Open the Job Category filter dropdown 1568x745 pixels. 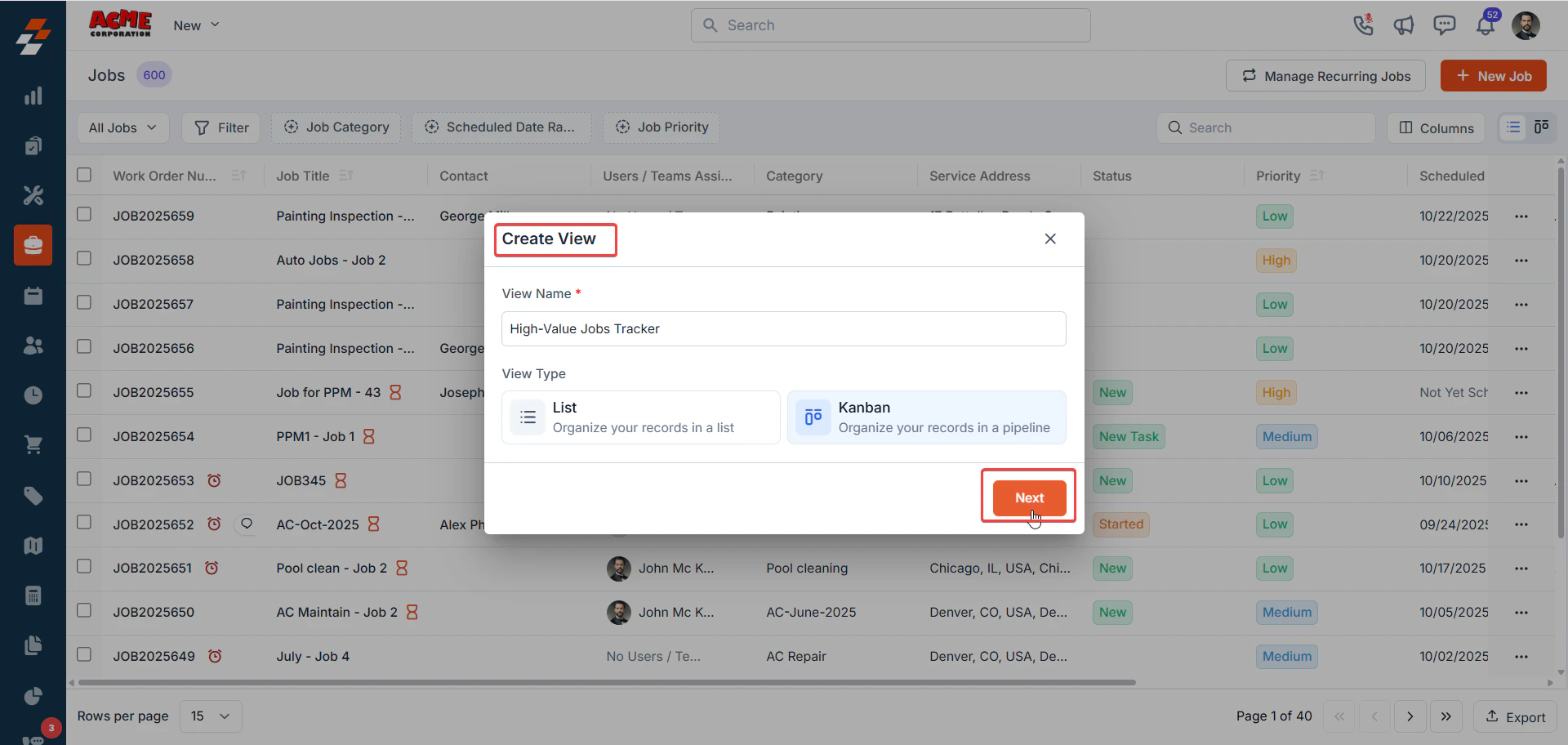pyautogui.click(x=336, y=127)
